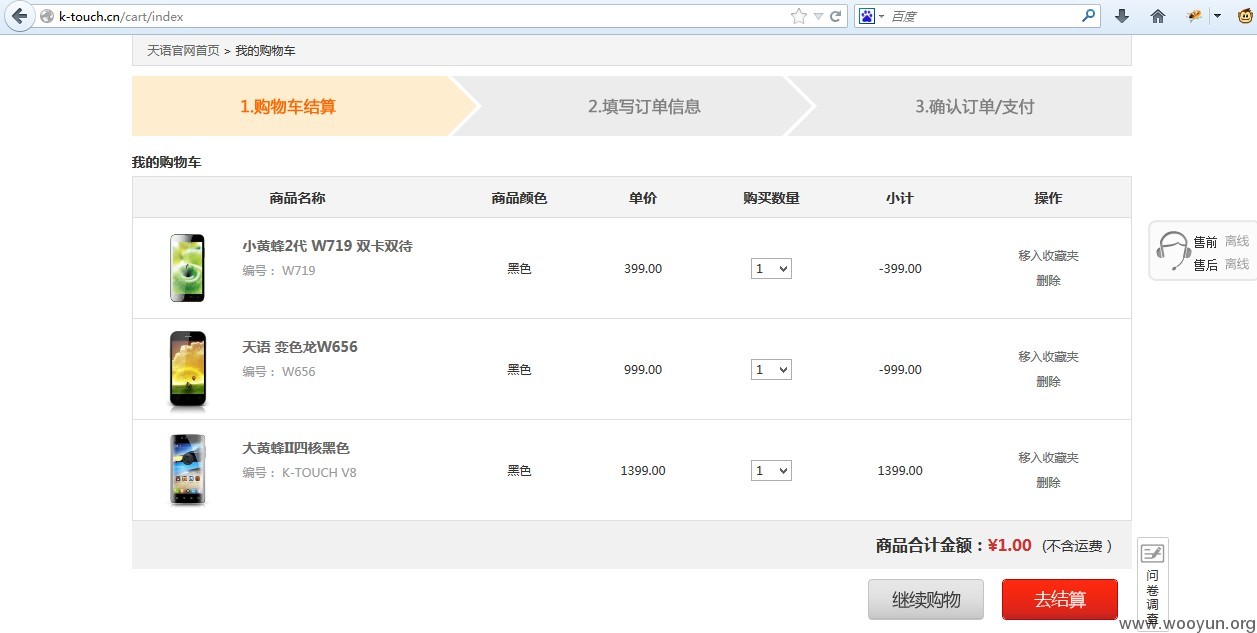Expand the bee extension dropdown arrow

(1217, 16)
